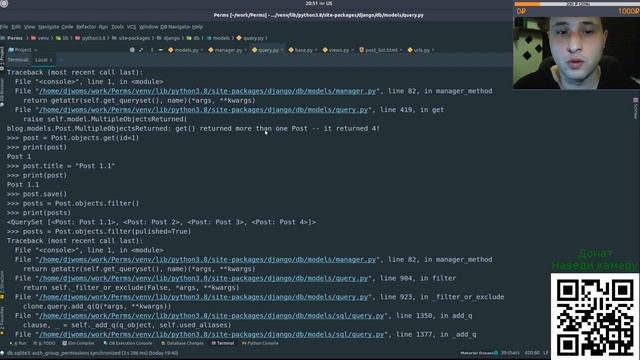Switch to the views.py editor tab
Screen dimensions: 640x360
click(x=339, y=50)
